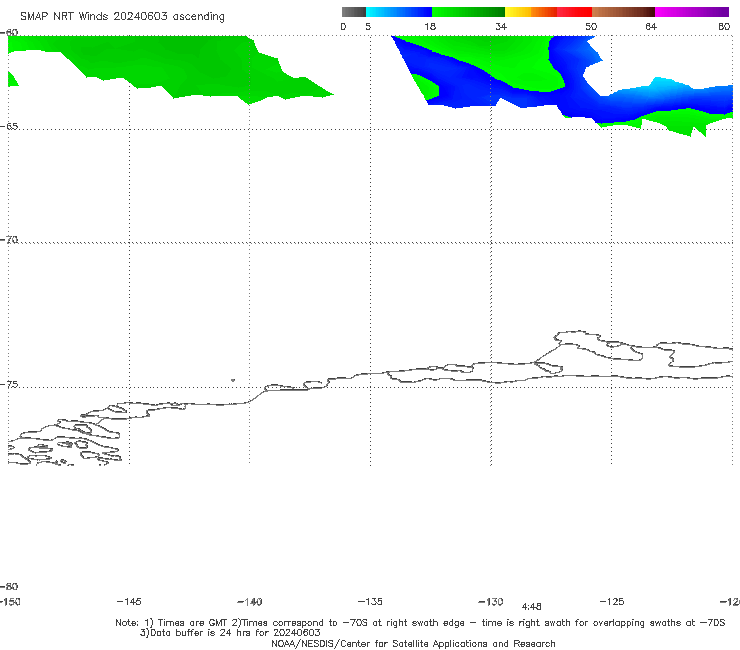The image size is (740, 650).
Task: Click the colorbar label 64
Action: [651, 27]
